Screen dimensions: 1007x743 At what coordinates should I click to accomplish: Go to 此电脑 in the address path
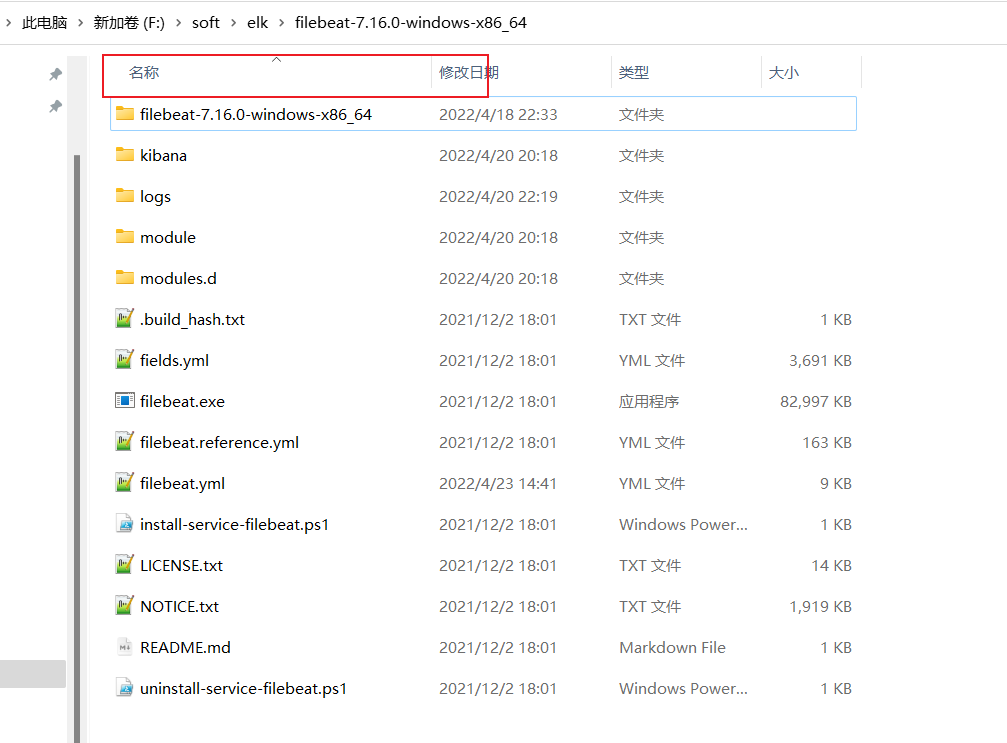pos(44,23)
